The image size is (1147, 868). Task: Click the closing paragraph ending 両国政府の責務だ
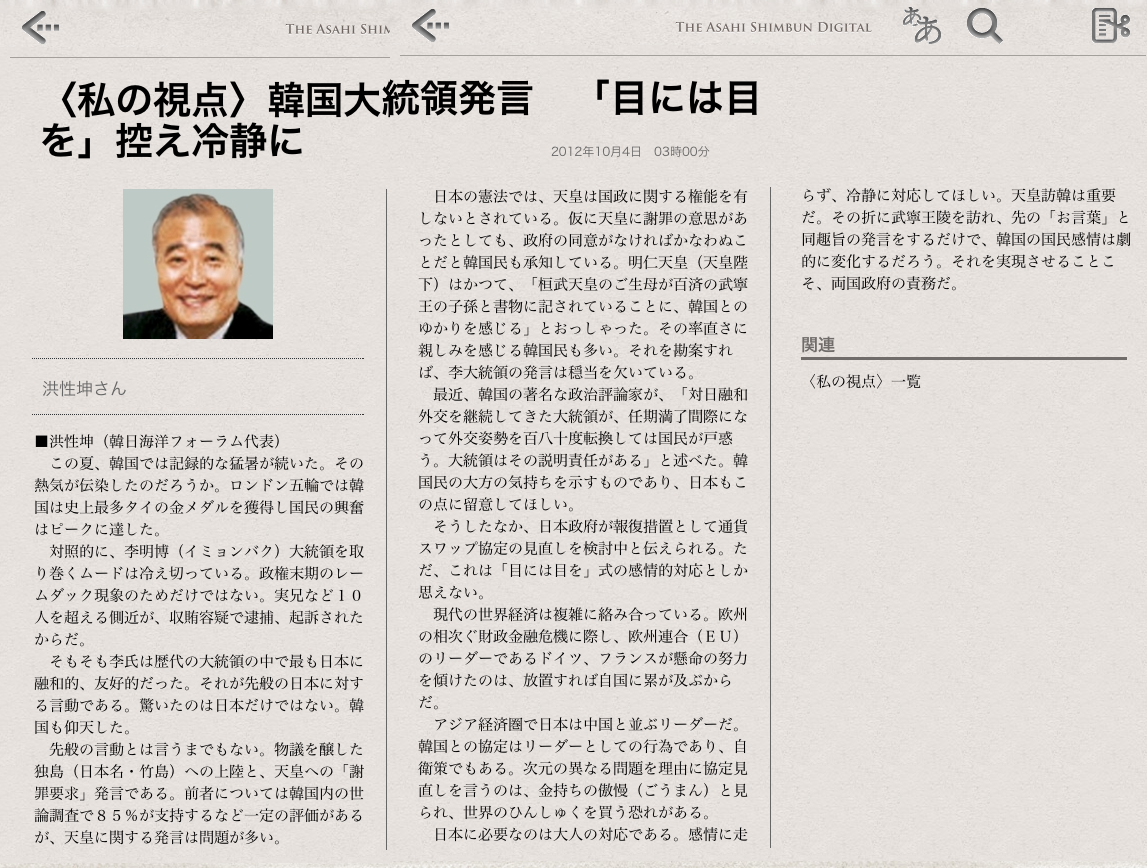pos(963,239)
